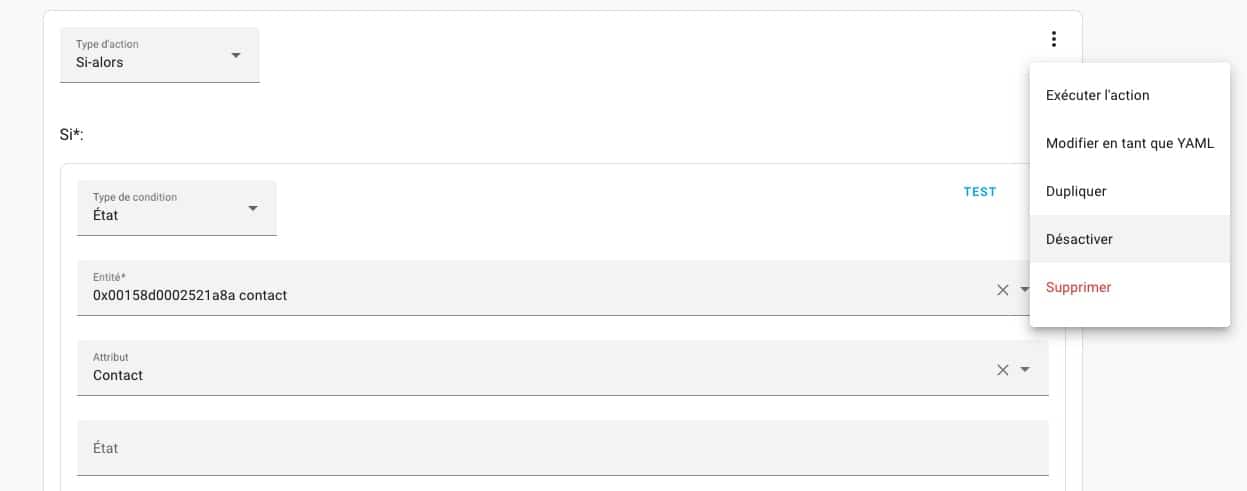The height and width of the screenshot is (491, 1247).
Task: Click the Contact attribute value
Action: [x=118, y=375]
